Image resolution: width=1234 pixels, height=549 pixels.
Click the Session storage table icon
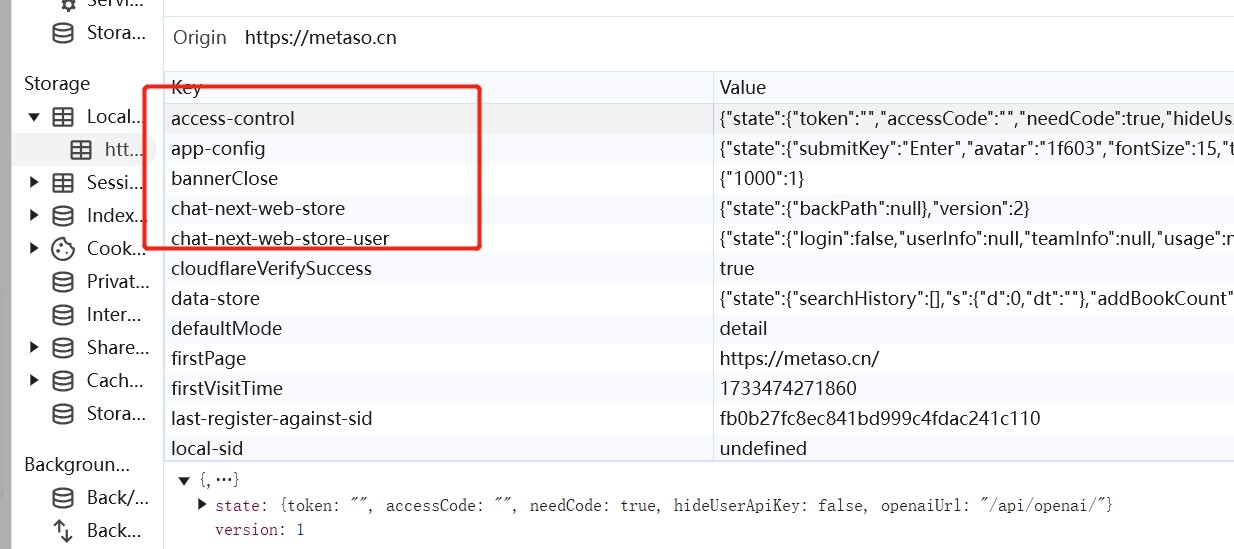pyautogui.click(x=63, y=183)
